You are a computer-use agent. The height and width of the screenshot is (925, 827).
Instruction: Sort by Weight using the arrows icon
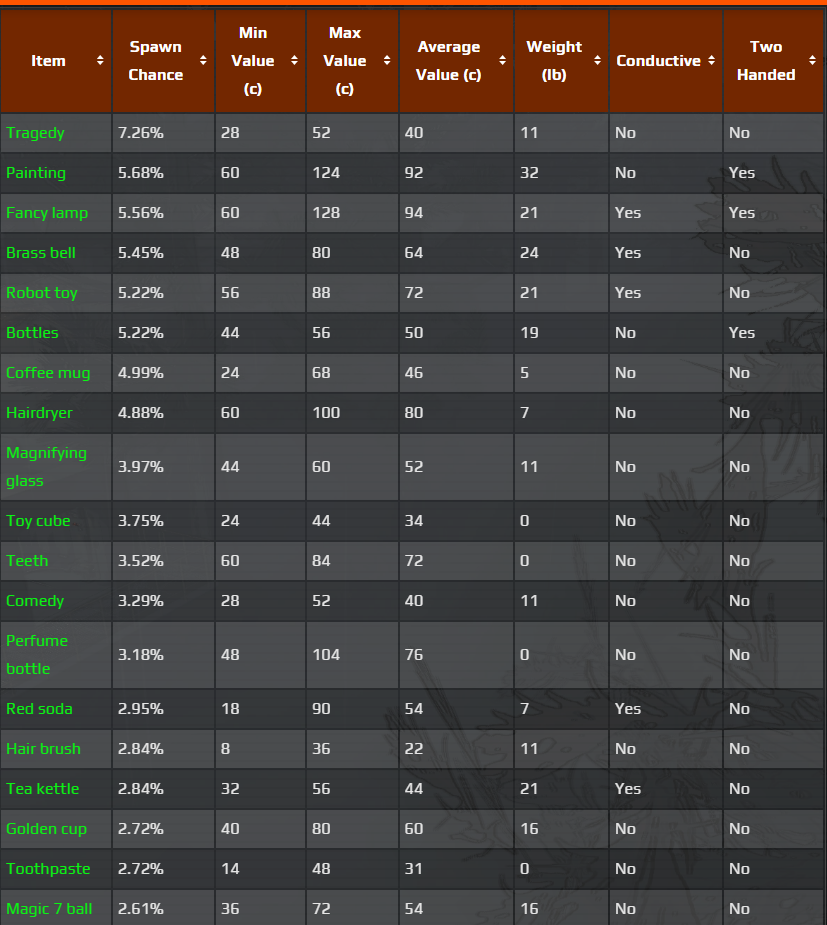click(x=597, y=61)
